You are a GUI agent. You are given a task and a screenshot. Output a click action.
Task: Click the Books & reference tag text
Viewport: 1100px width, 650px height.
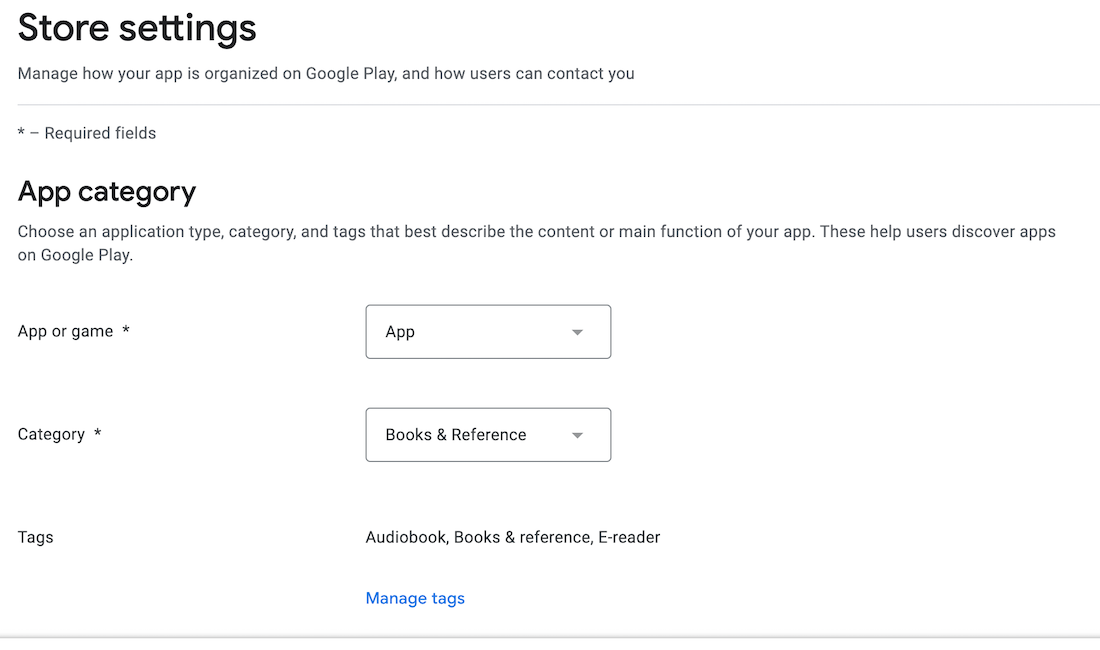[x=522, y=537]
